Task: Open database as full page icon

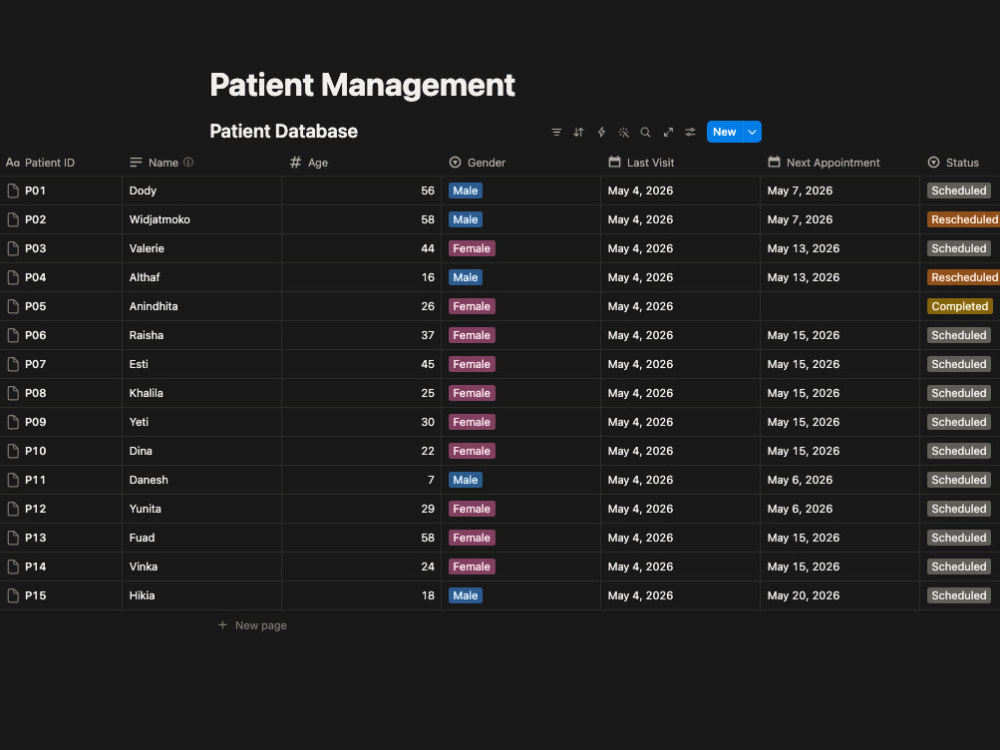Action: pyautogui.click(x=668, y=132)
